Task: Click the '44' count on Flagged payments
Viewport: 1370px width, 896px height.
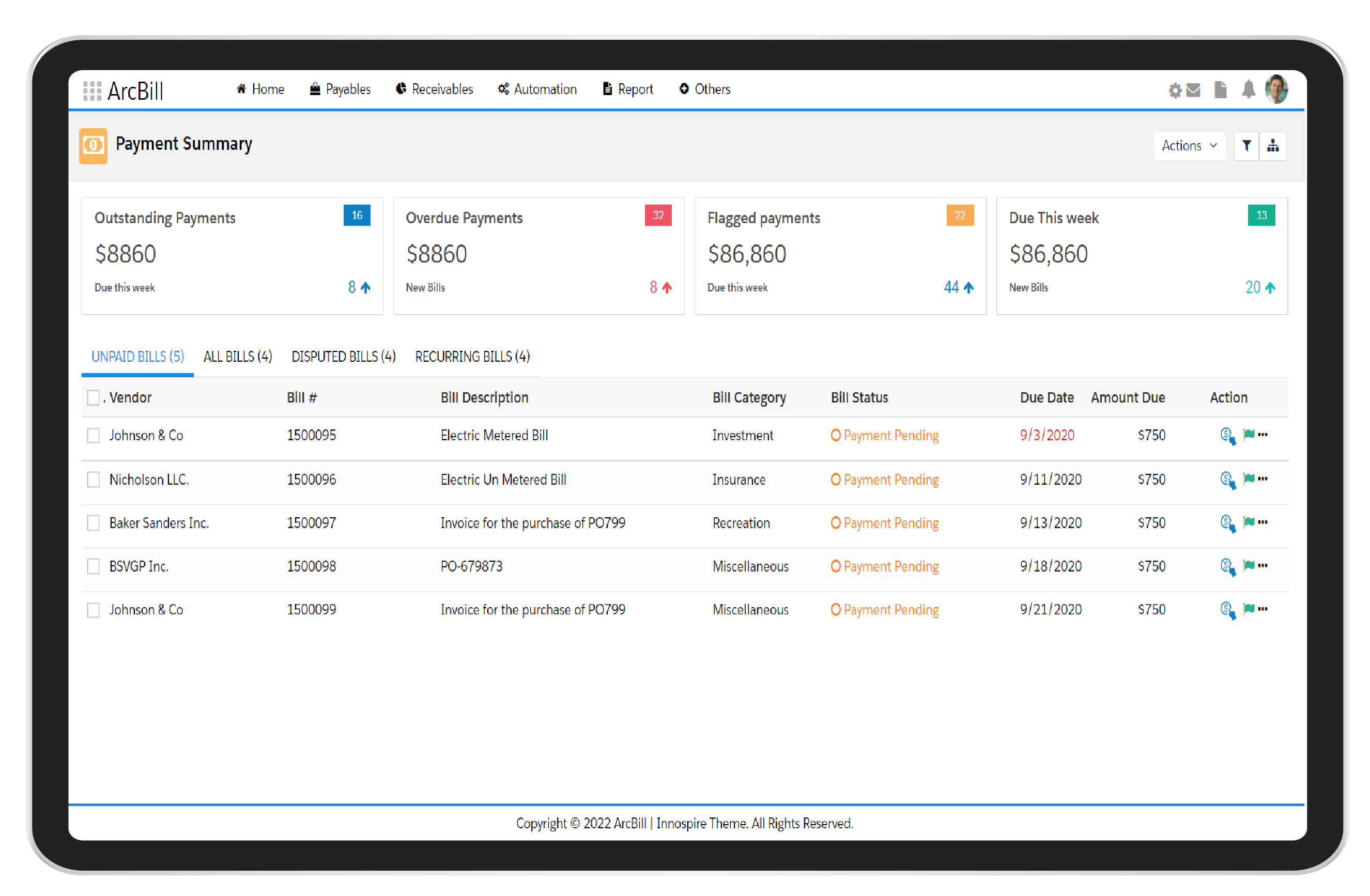Action: (951, 287)
